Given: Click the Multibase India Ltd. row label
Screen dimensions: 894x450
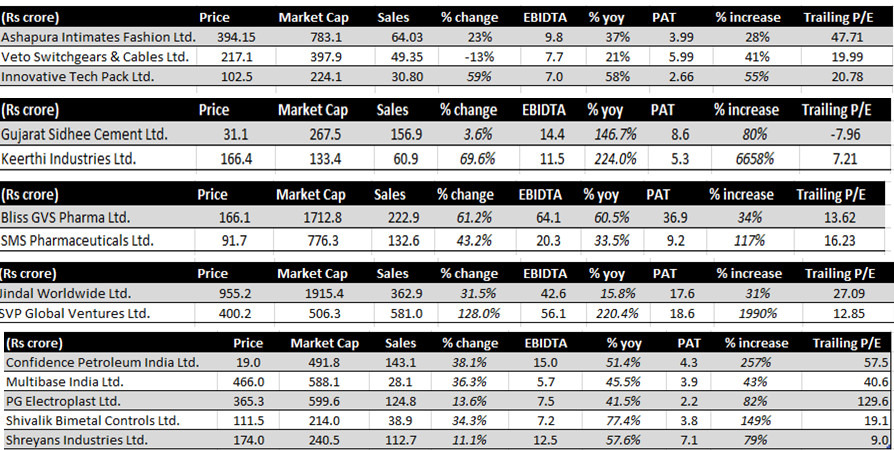Looking at the screenshot, I should pyautogui.click(x=64, y=382).
